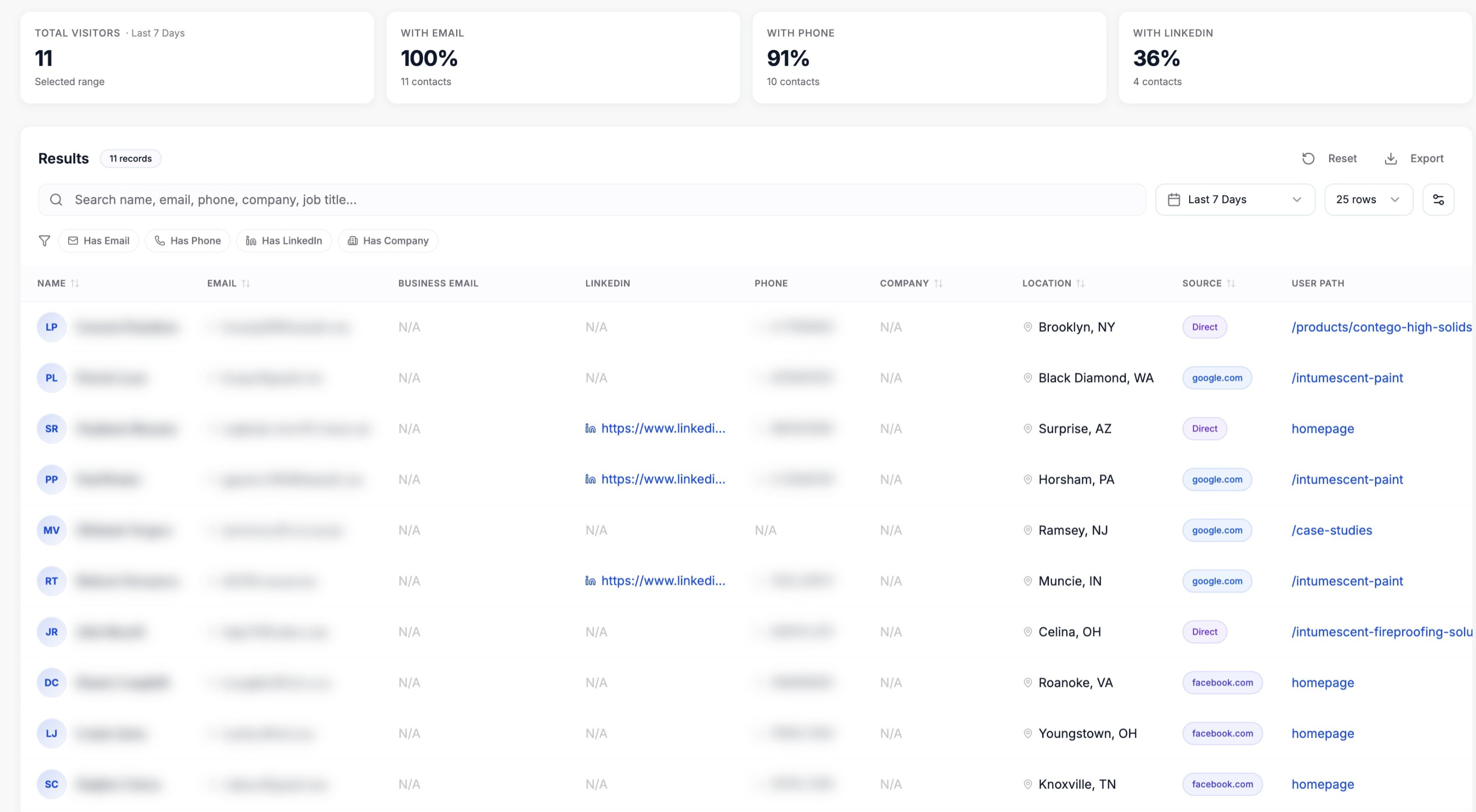Click Direct source badge in Celina, OH row

(x=1204, y=632)
